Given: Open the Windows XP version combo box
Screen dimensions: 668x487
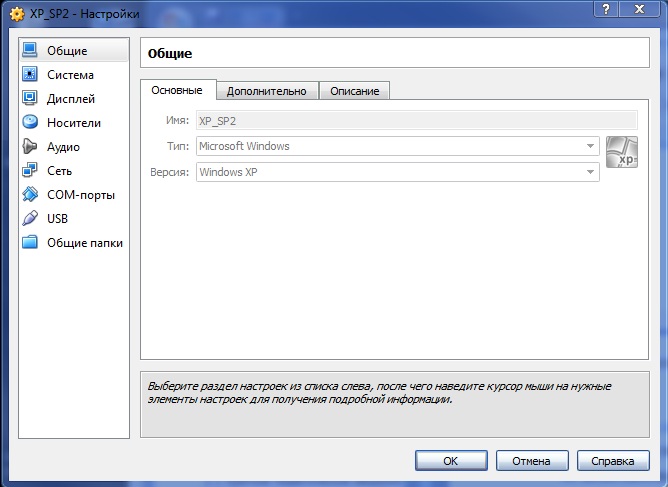Looking at the screenshot, I should 397,172.
